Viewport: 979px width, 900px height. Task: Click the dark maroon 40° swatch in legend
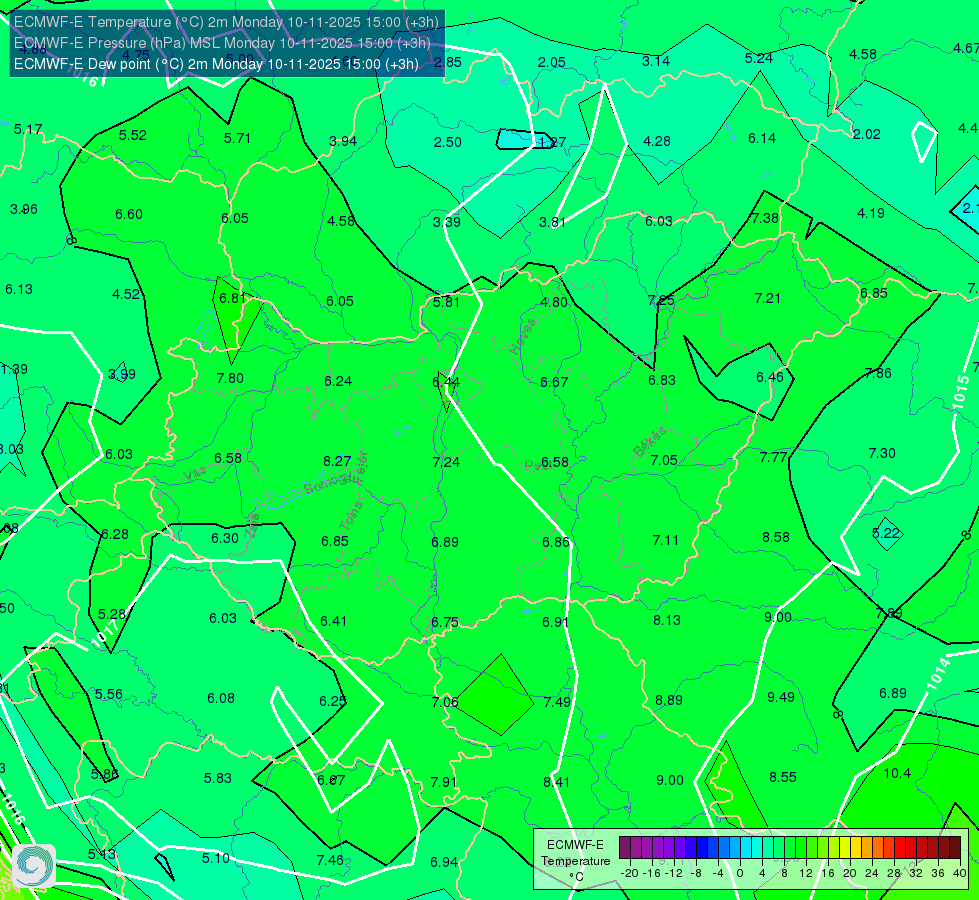click(x=955, y=848)
